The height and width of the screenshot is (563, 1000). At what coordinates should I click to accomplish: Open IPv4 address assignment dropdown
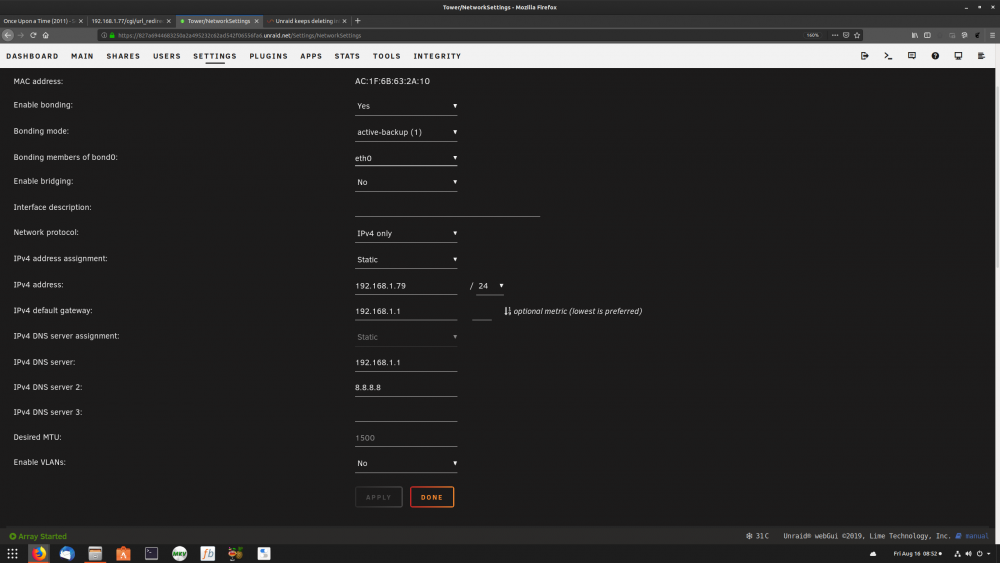[406, 260]
